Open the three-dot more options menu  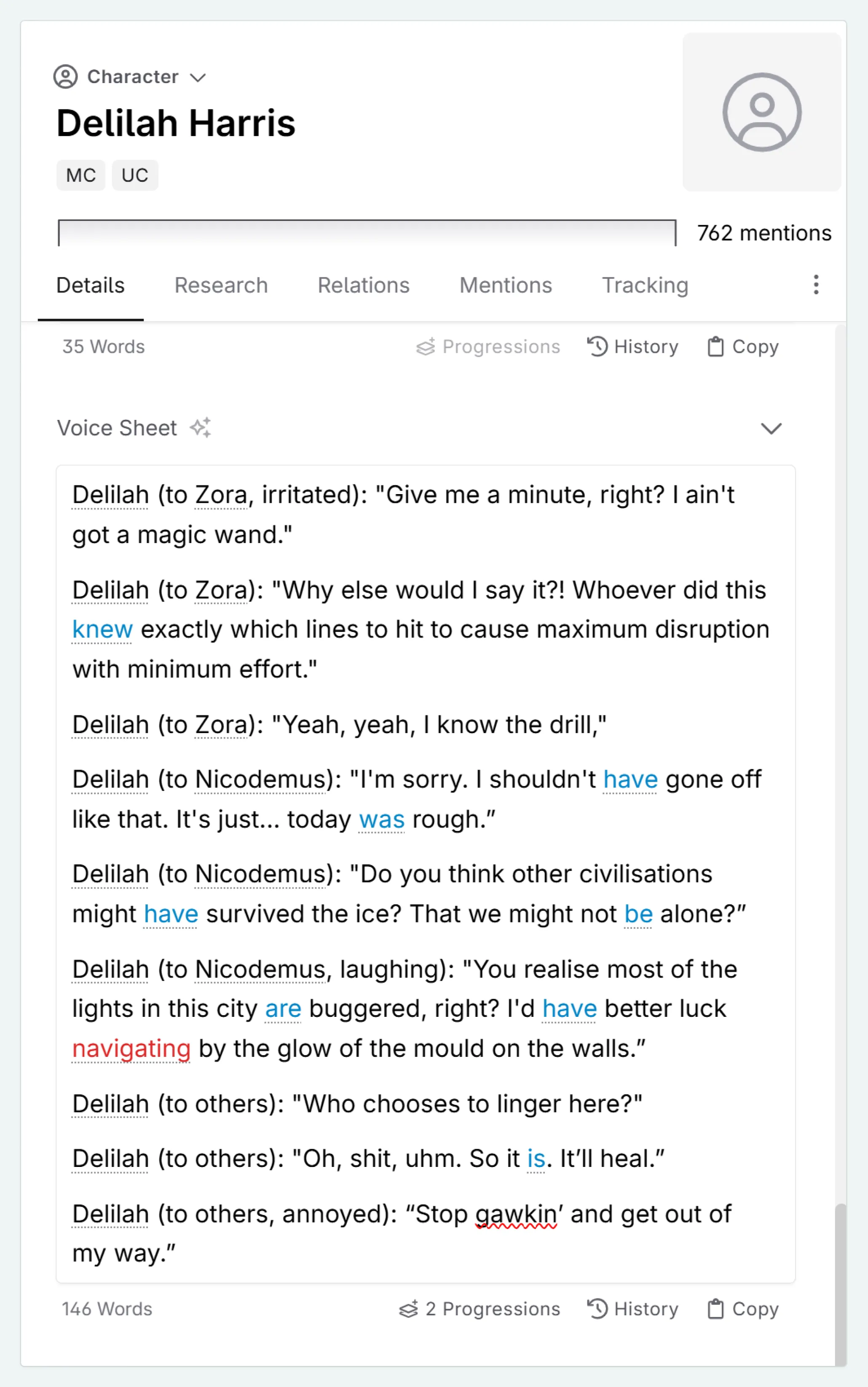point(816,285)
